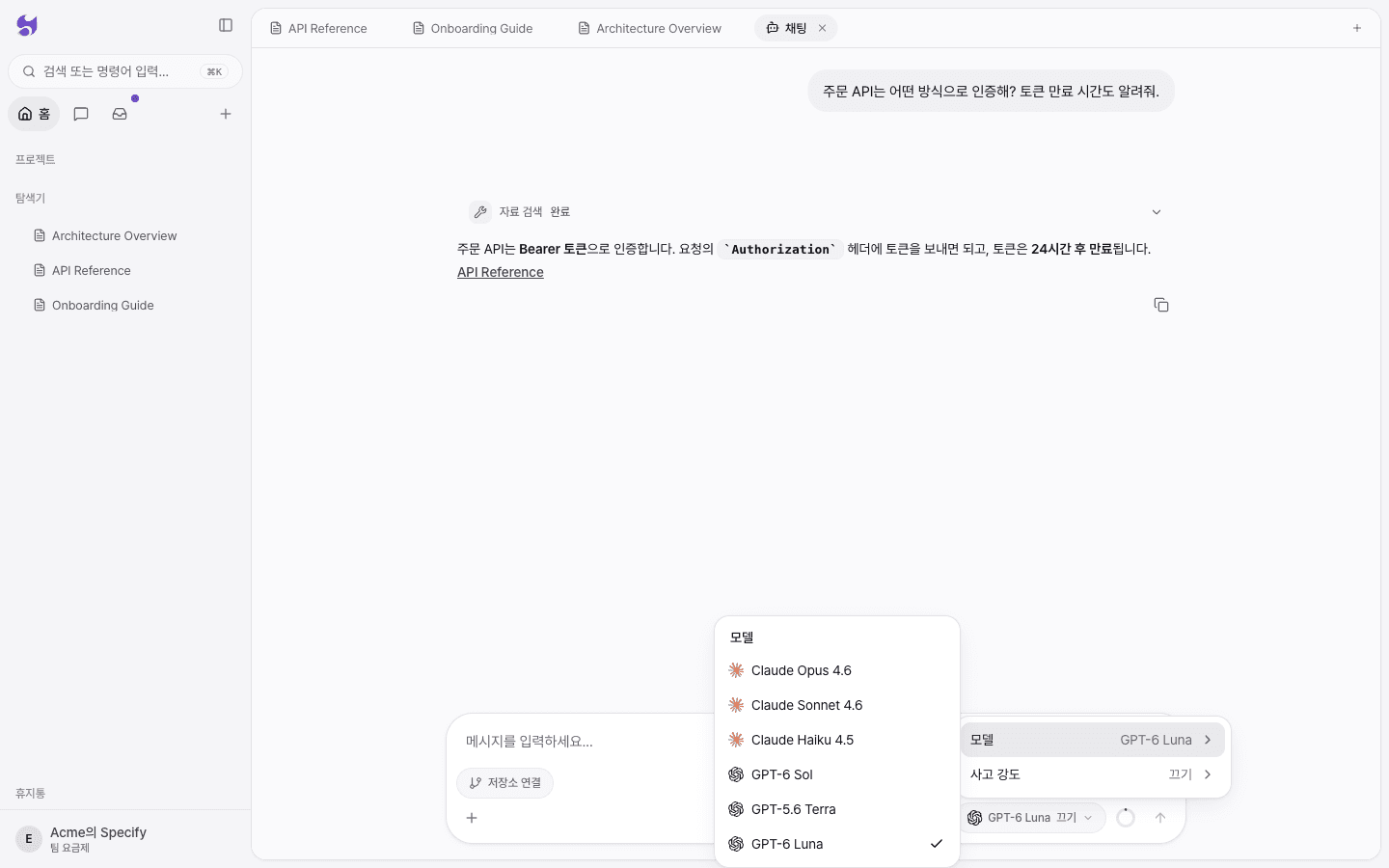Choose Claude Haiku 4.5 model

(x=837, y=740)
